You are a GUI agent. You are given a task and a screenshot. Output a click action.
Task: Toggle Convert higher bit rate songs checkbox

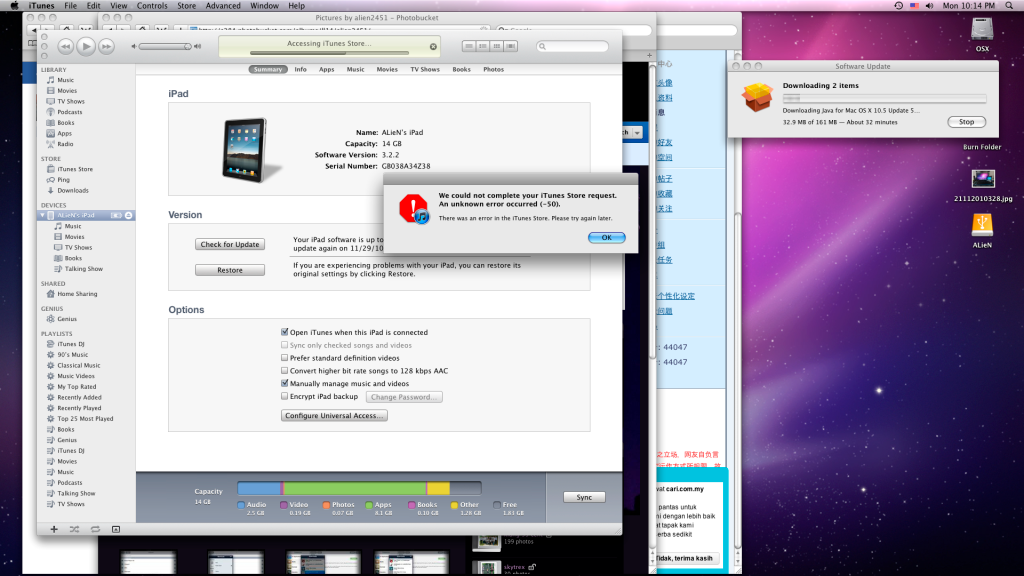(285, 371)
